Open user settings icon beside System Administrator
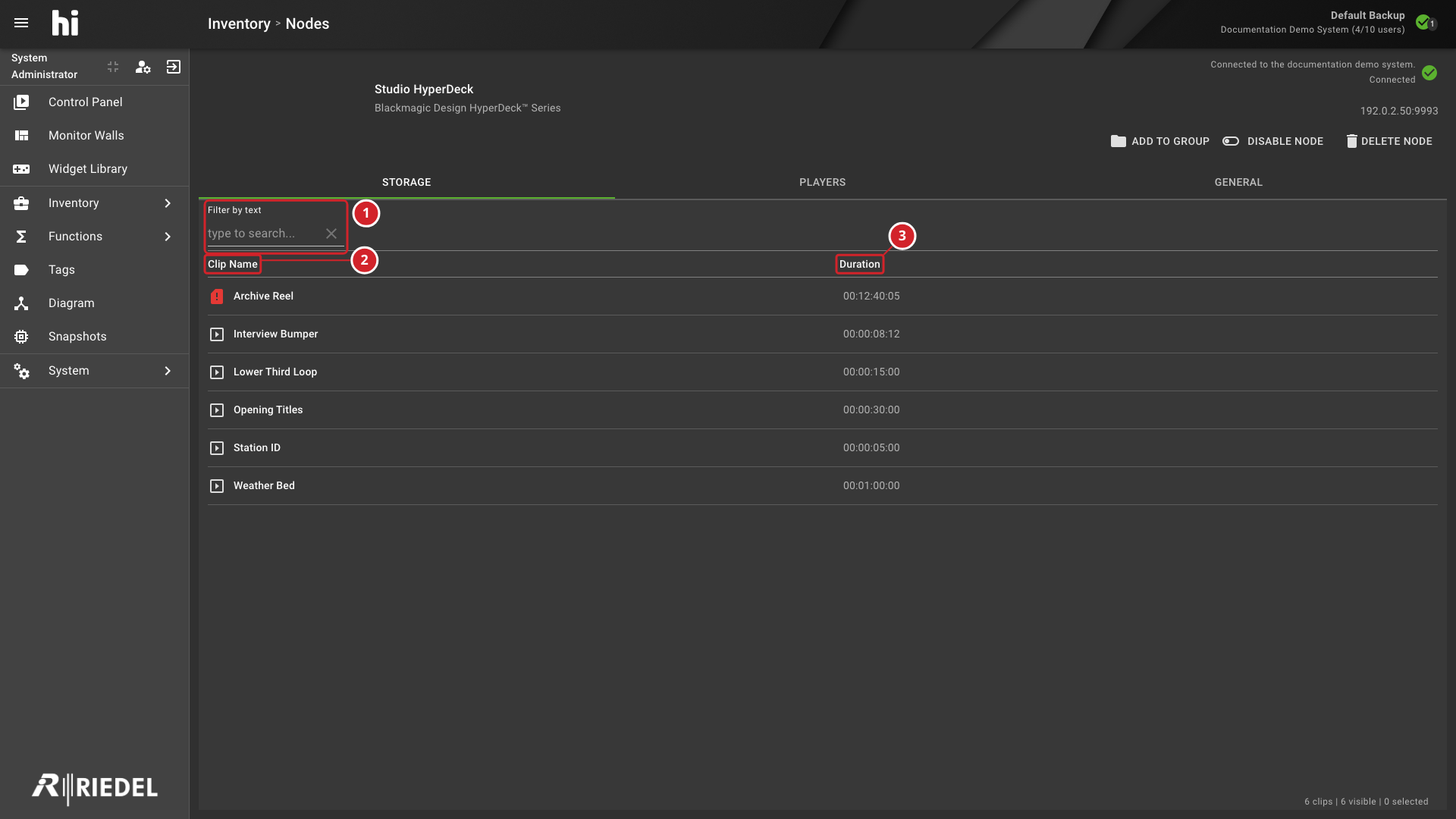The height and width of the screenshot is (819, 1456). click(143, 67)
